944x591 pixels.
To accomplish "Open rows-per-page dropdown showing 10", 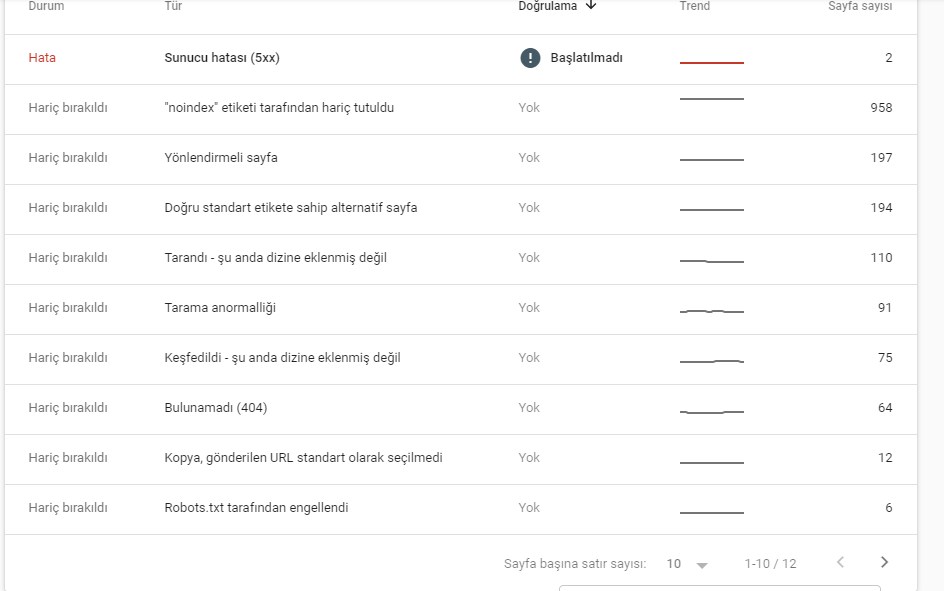I will [686, 564].
